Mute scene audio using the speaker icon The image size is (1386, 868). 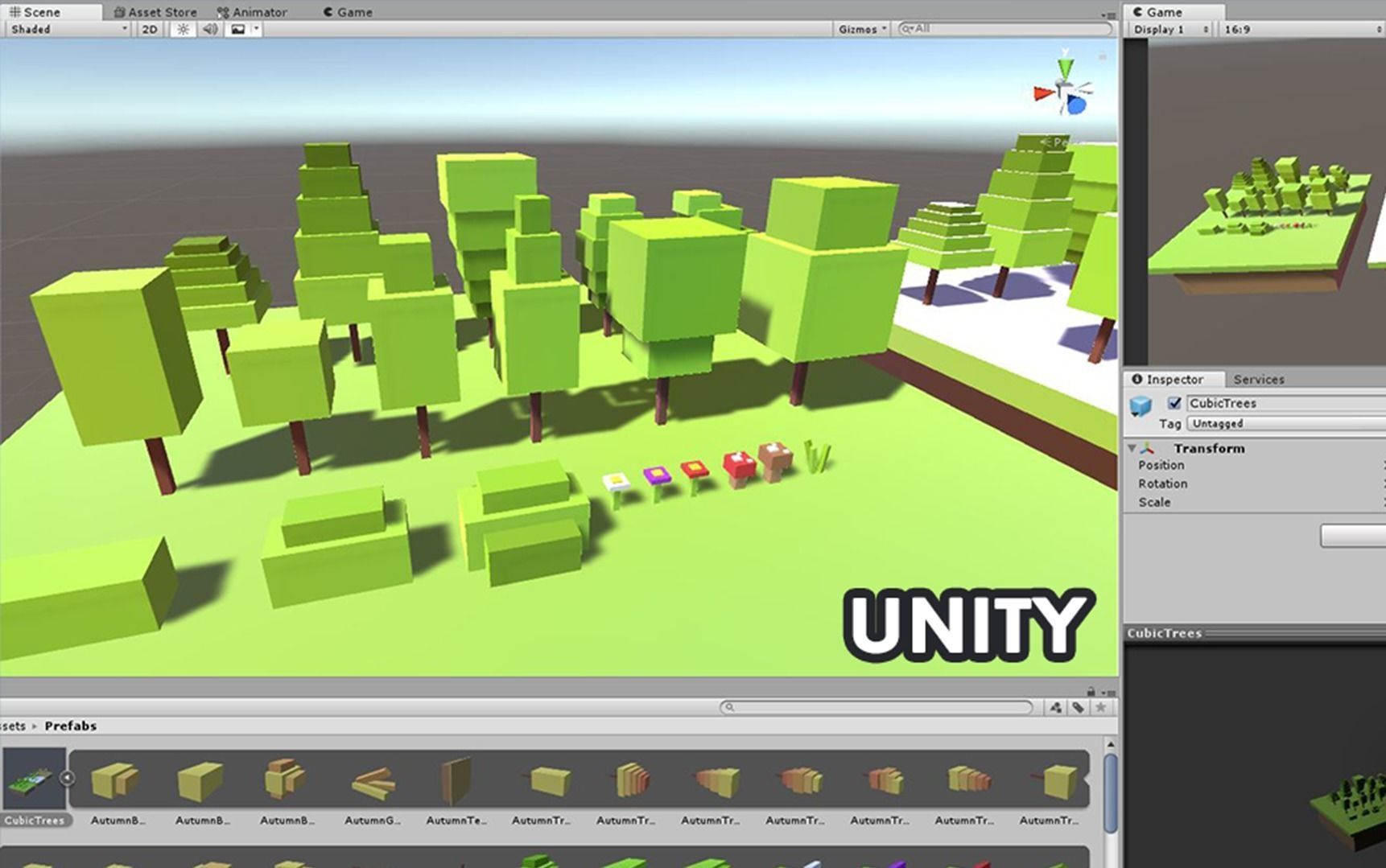[x=209, y=30]
